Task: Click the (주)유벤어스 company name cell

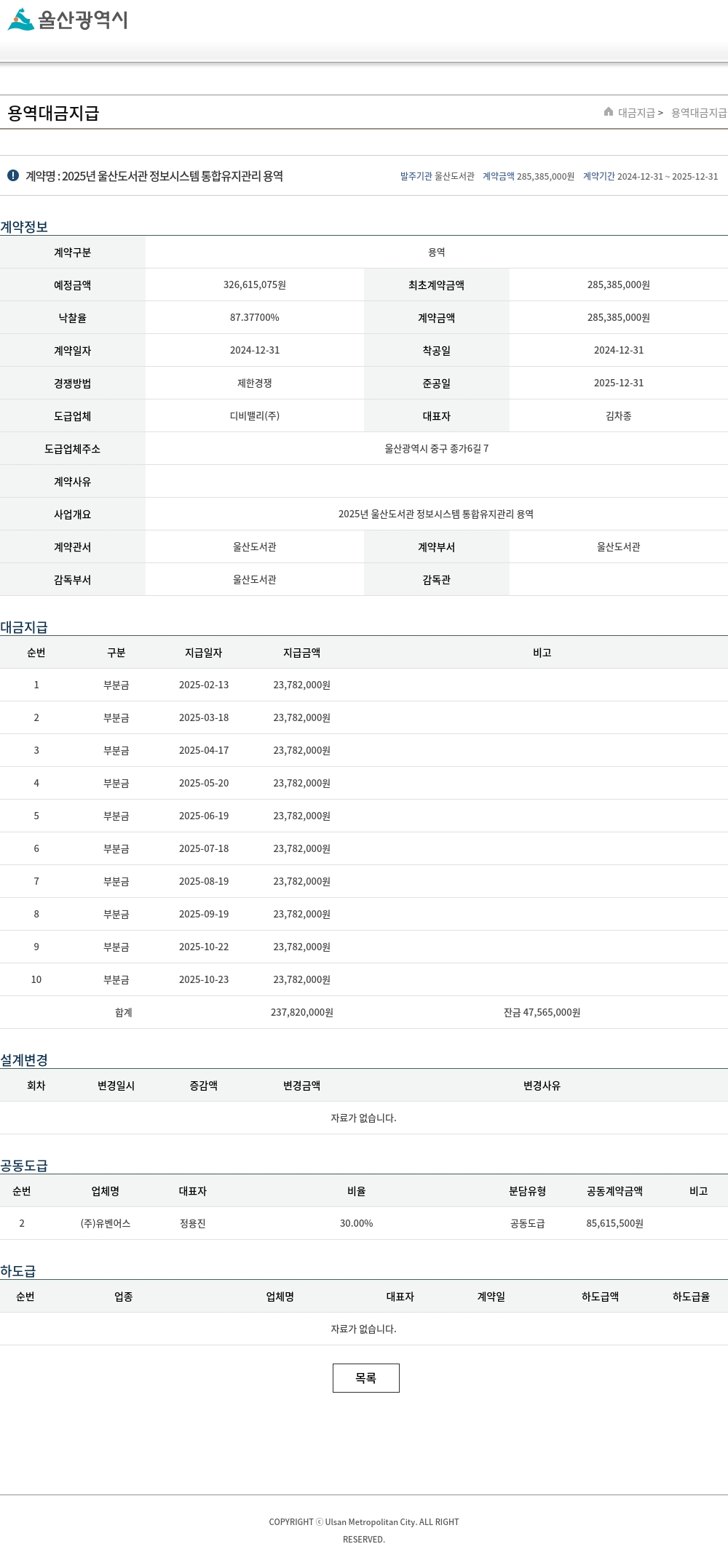Action: point(106,1223)
